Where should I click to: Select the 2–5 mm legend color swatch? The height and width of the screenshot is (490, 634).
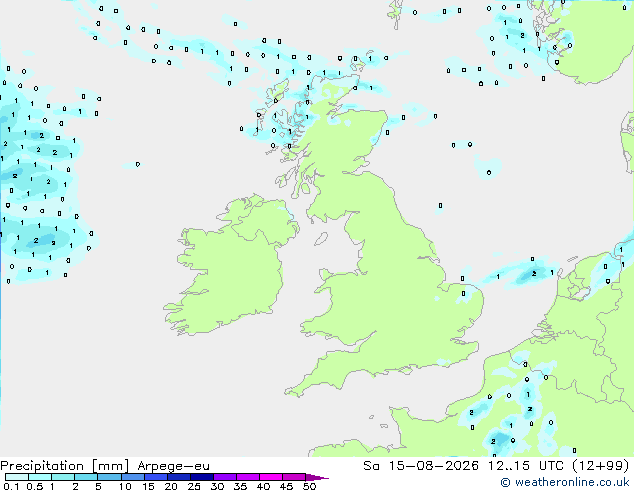click(x=86, y=477)
